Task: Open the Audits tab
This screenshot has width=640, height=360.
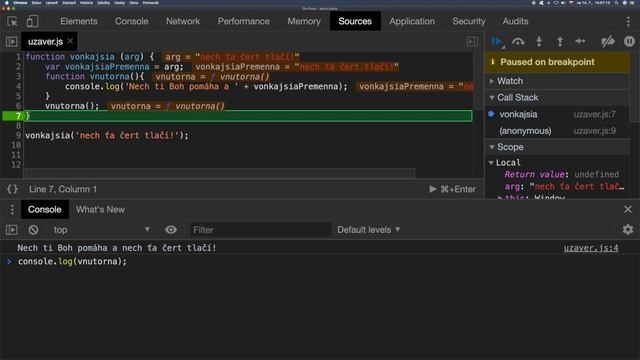Action: click(x=515, y=21)
